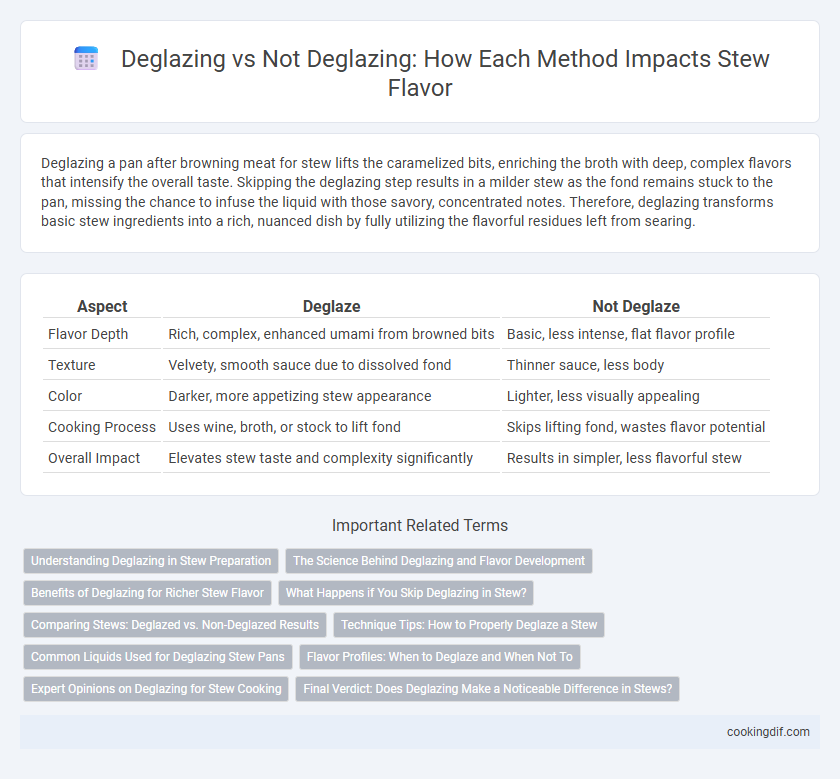Select the 'Color' row label
Screen dimensions: 840x779
65,396
